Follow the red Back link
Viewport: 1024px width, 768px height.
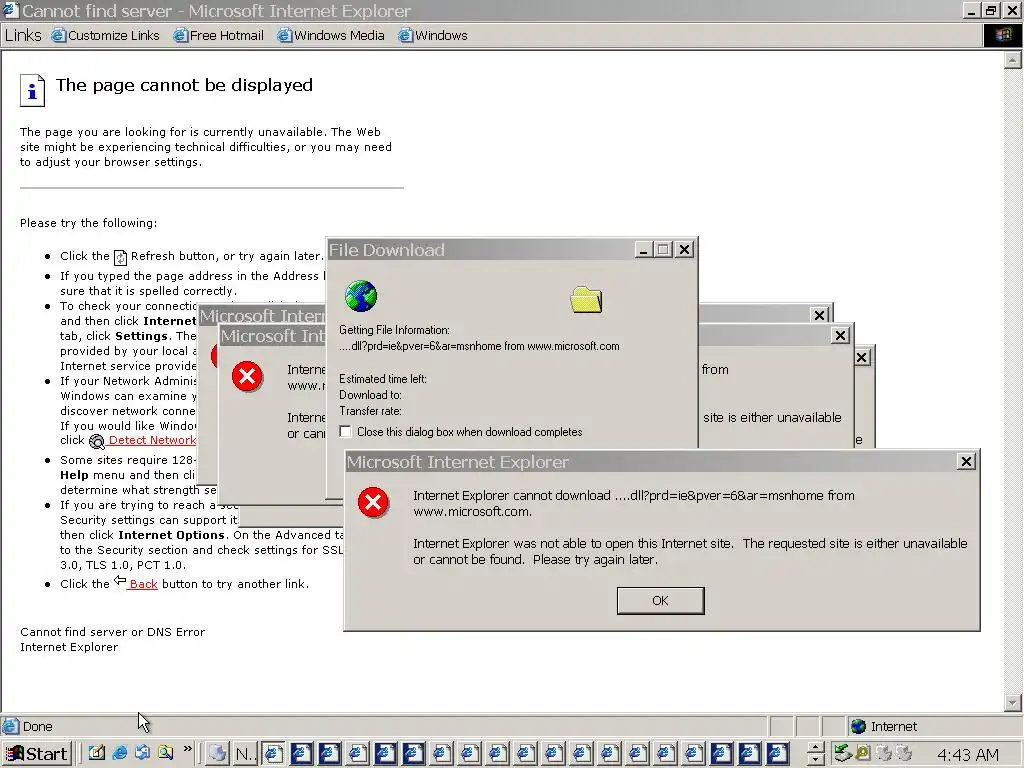tap(143, 584)
